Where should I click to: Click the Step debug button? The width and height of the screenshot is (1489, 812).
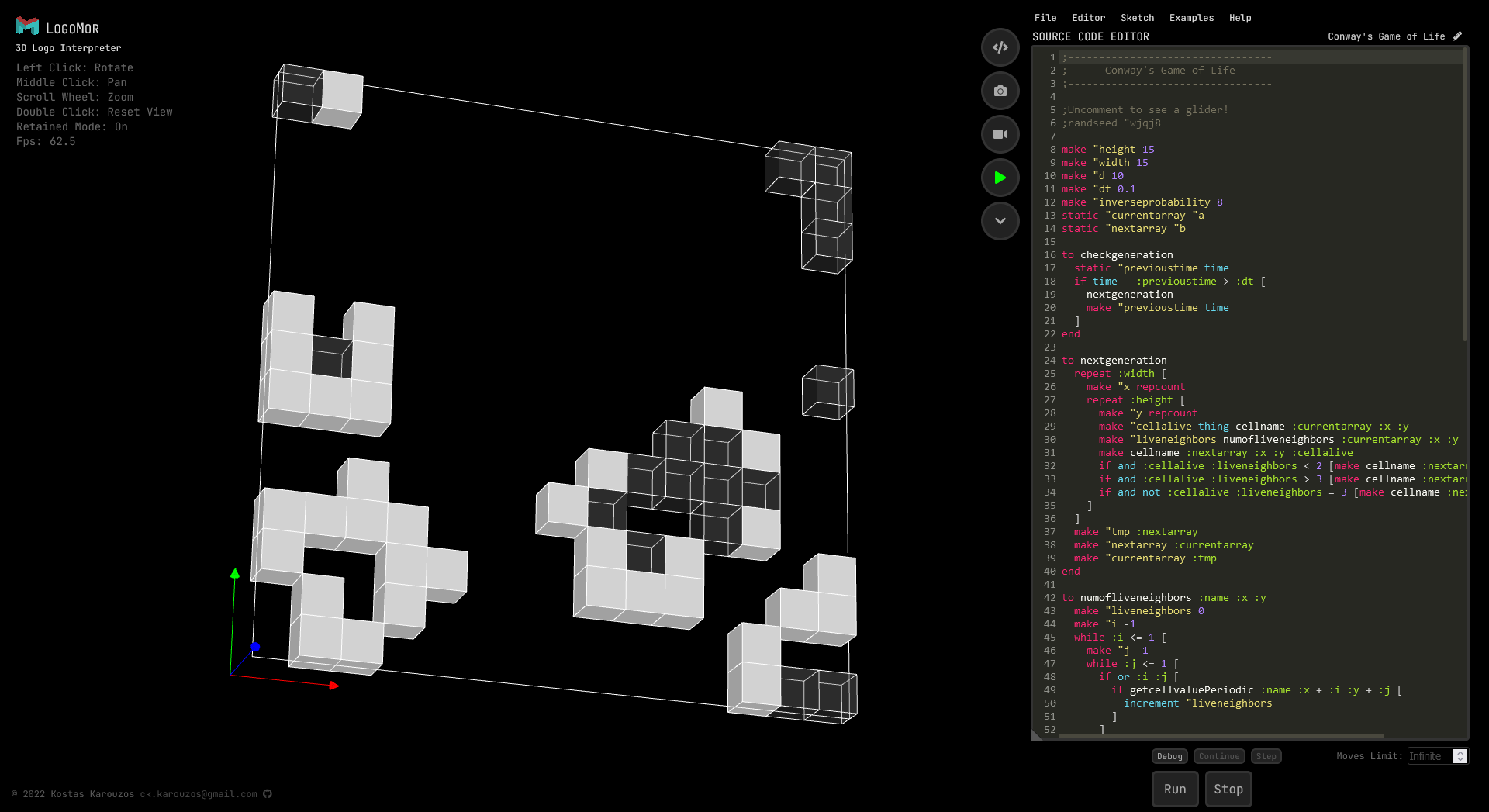click(1266, 756)
